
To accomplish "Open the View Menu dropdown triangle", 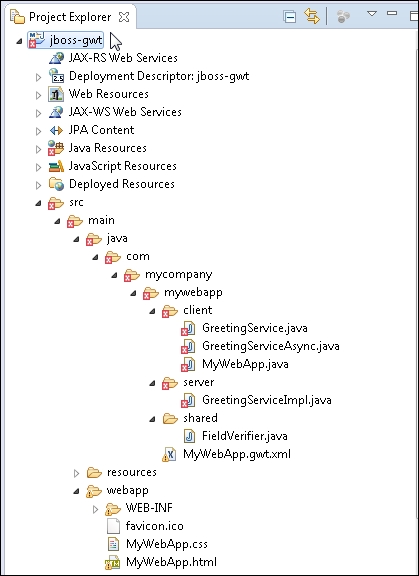I will coord(372,14).
